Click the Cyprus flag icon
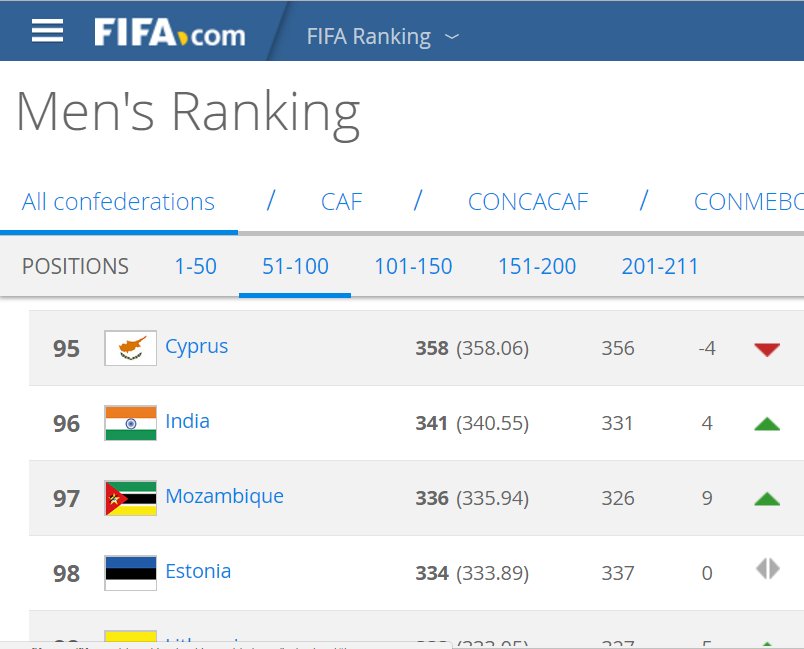Viewport: 804px width, 649px height. [131, 348]
